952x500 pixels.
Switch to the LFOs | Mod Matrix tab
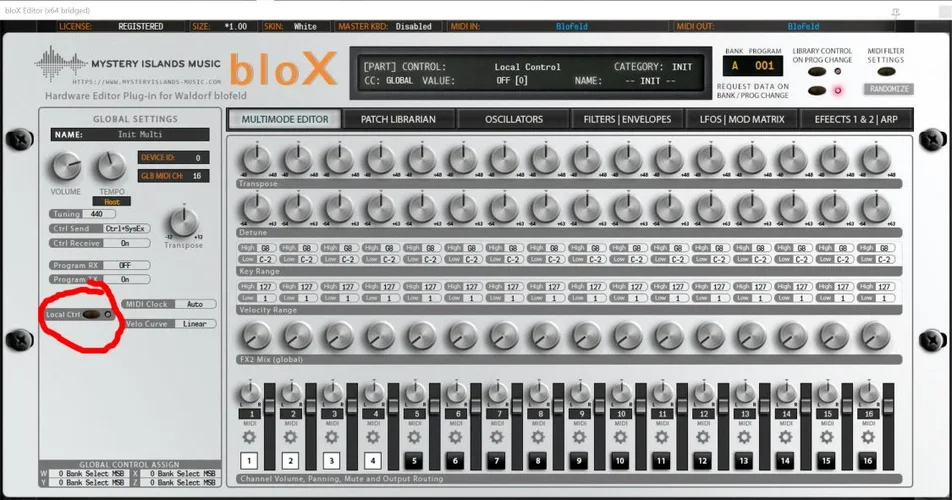(x=742, y=120)
